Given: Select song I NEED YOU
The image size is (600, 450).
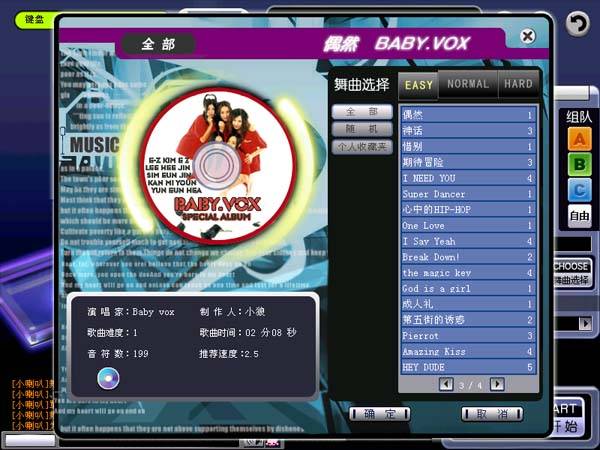Looking at the screenshot, I should click(468, 178).
